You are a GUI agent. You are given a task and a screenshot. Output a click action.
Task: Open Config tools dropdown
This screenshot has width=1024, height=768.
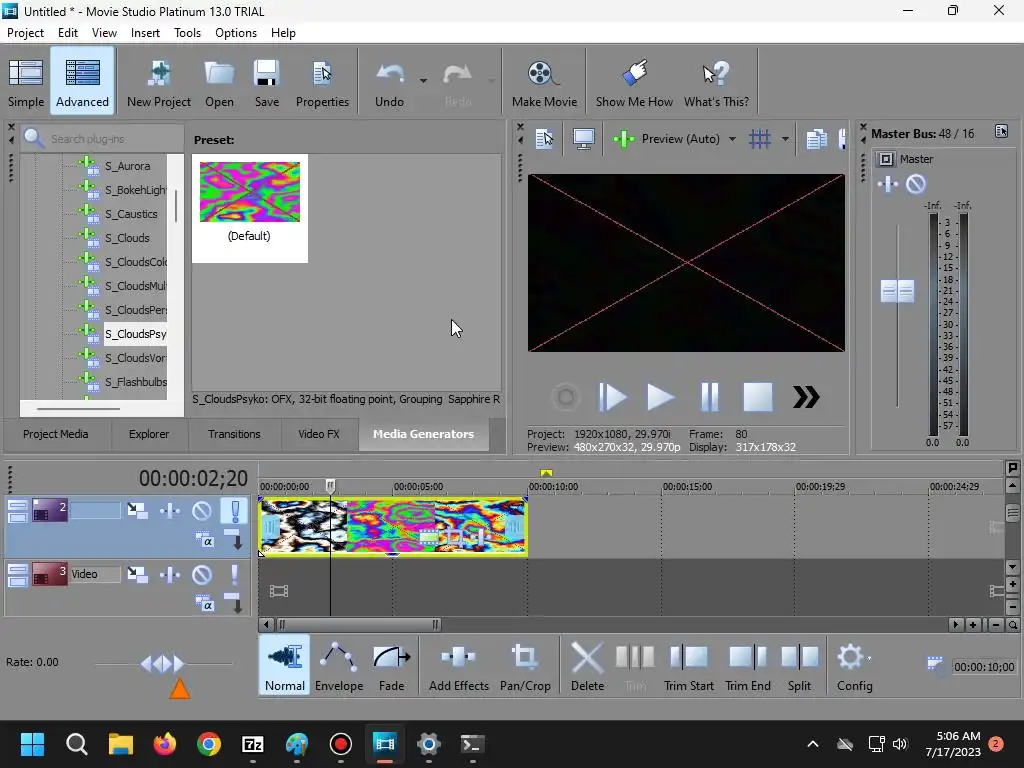click(854, 665)
